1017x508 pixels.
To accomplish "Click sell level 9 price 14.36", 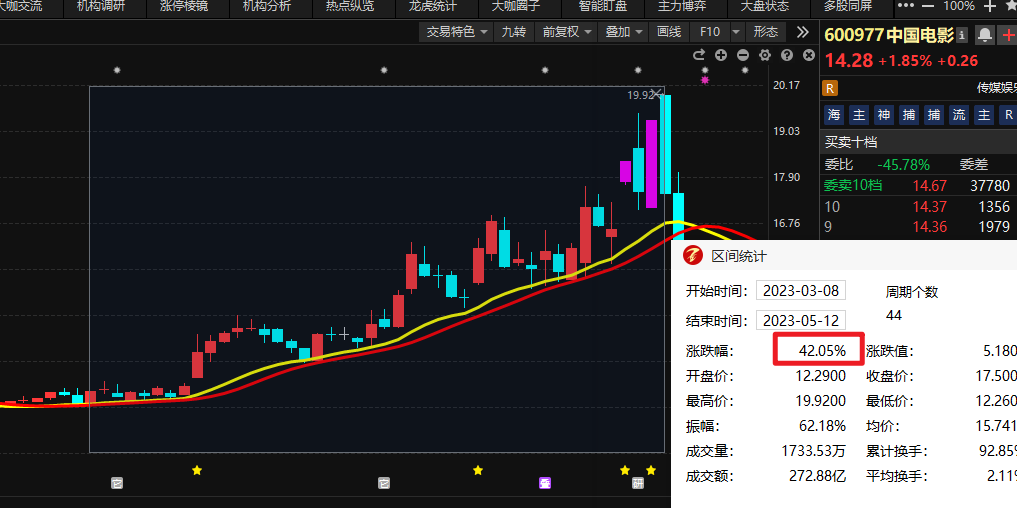I will click(x=929, y=227).
